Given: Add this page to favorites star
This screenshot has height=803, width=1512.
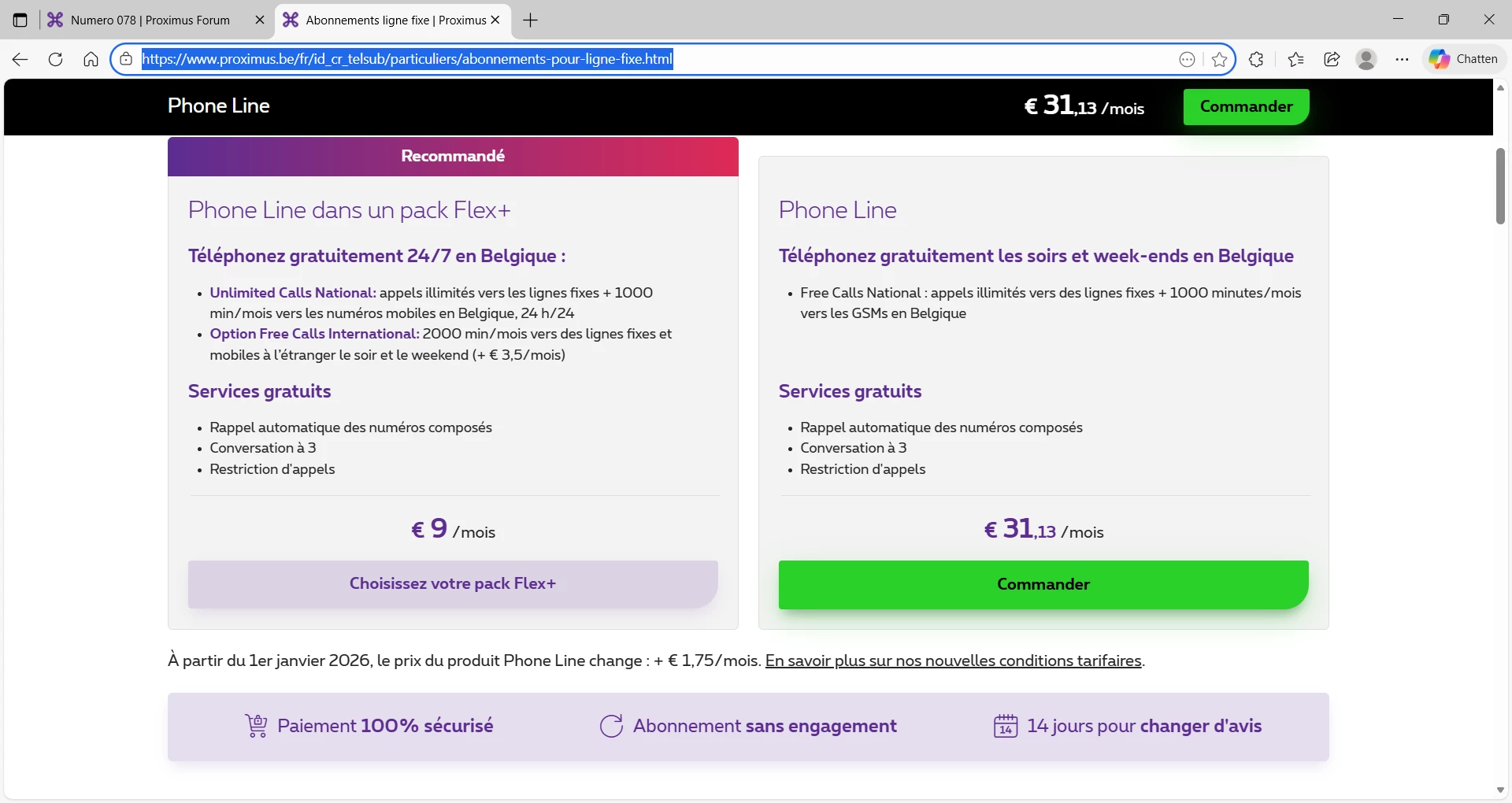Looking at the screenshot, I should [1220, 59].
